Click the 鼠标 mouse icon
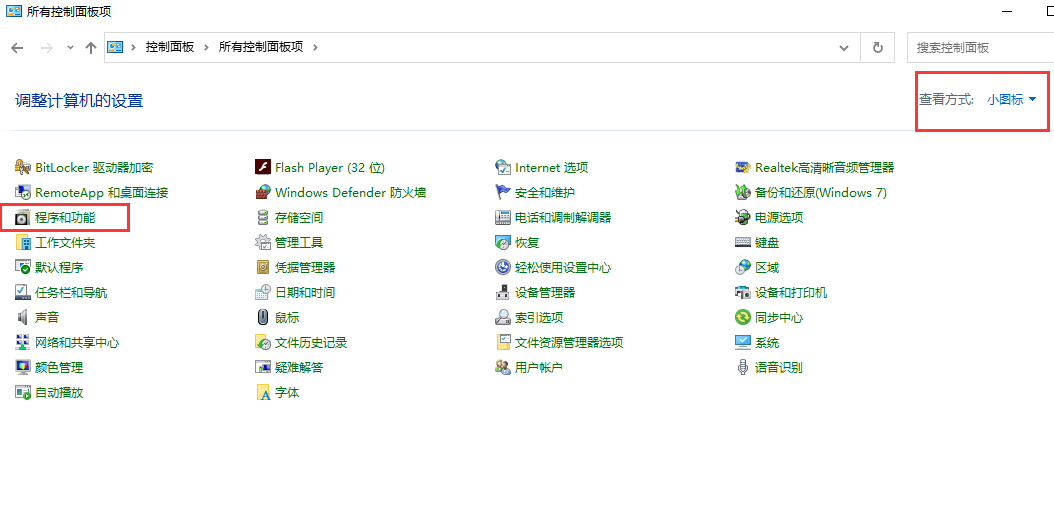The image size is (1054, 515). point(263,318)
